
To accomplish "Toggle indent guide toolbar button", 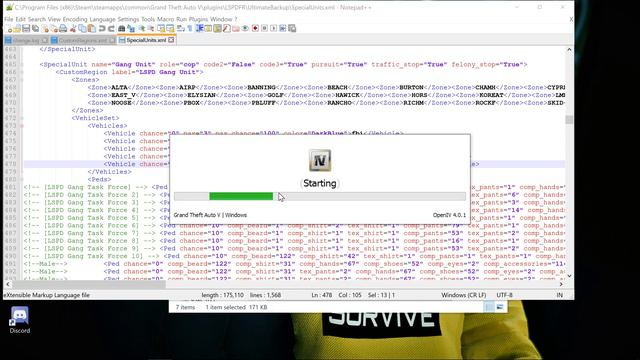I will coord(200,29).
